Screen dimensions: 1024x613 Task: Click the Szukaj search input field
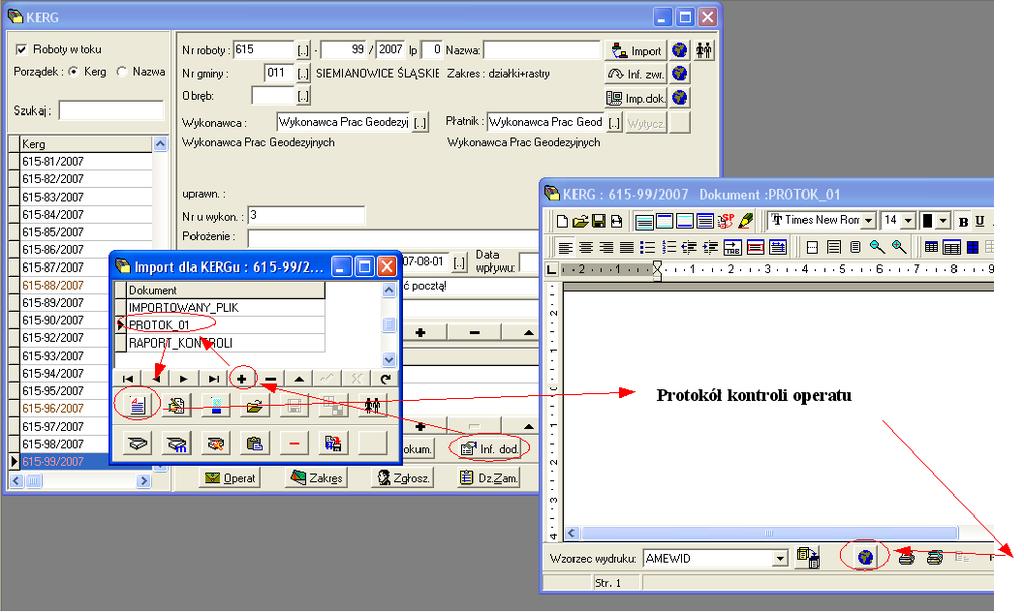[111, 110]
